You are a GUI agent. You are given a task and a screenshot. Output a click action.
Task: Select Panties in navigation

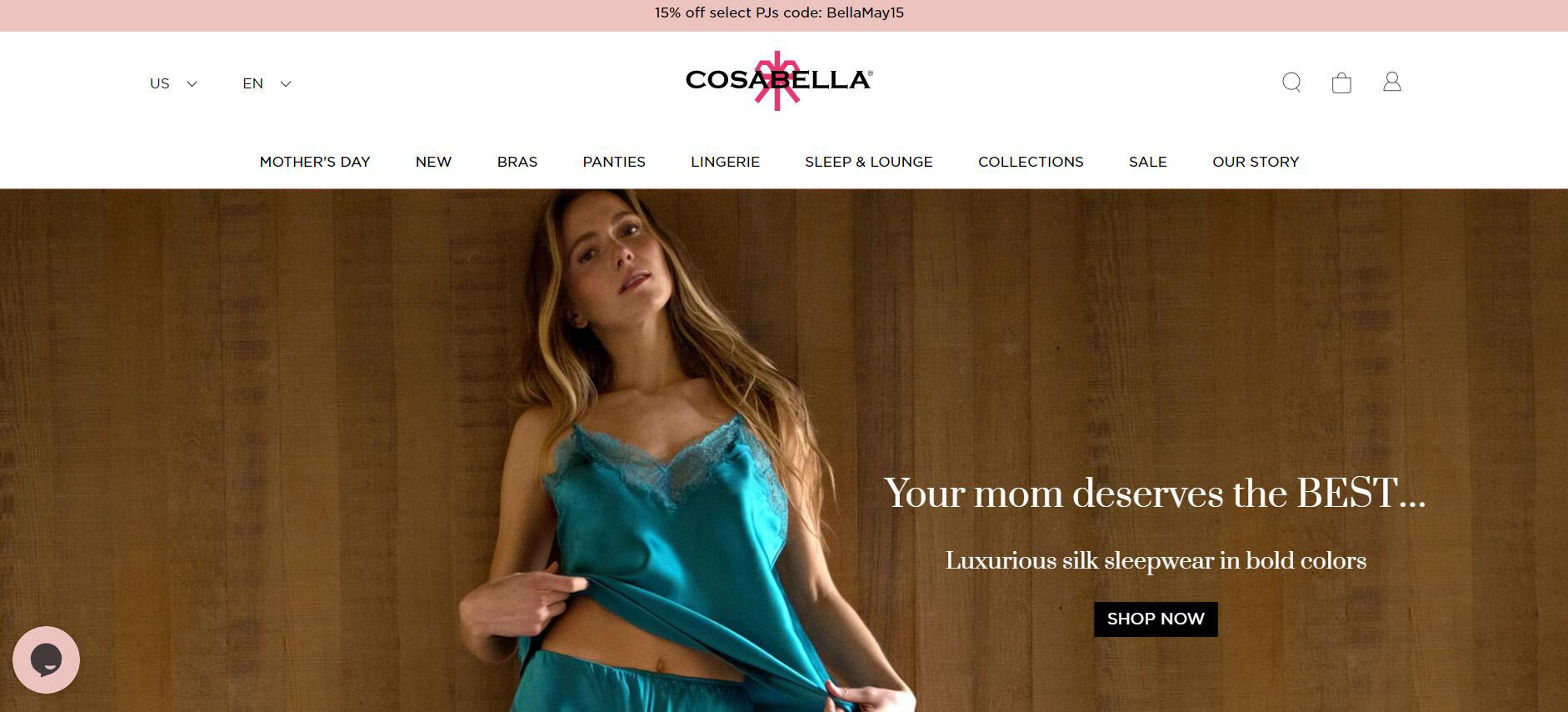614,162
